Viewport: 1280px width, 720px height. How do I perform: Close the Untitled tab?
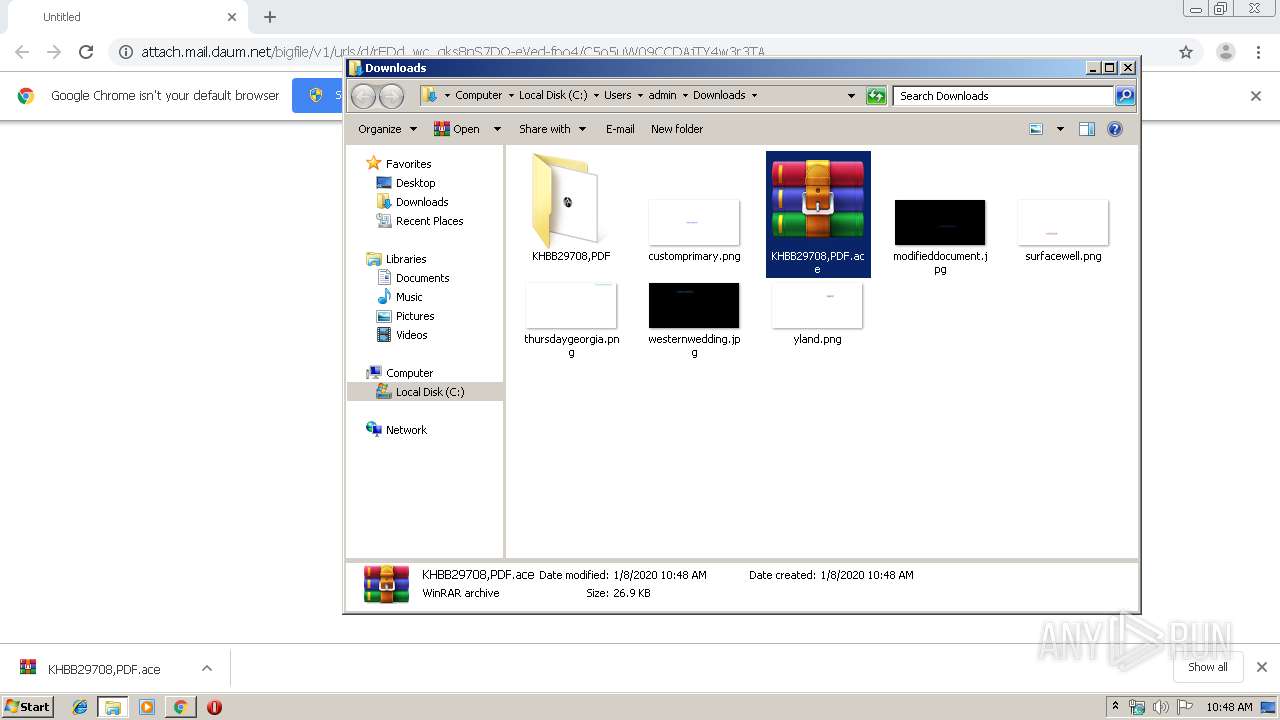tap(232, 17)
